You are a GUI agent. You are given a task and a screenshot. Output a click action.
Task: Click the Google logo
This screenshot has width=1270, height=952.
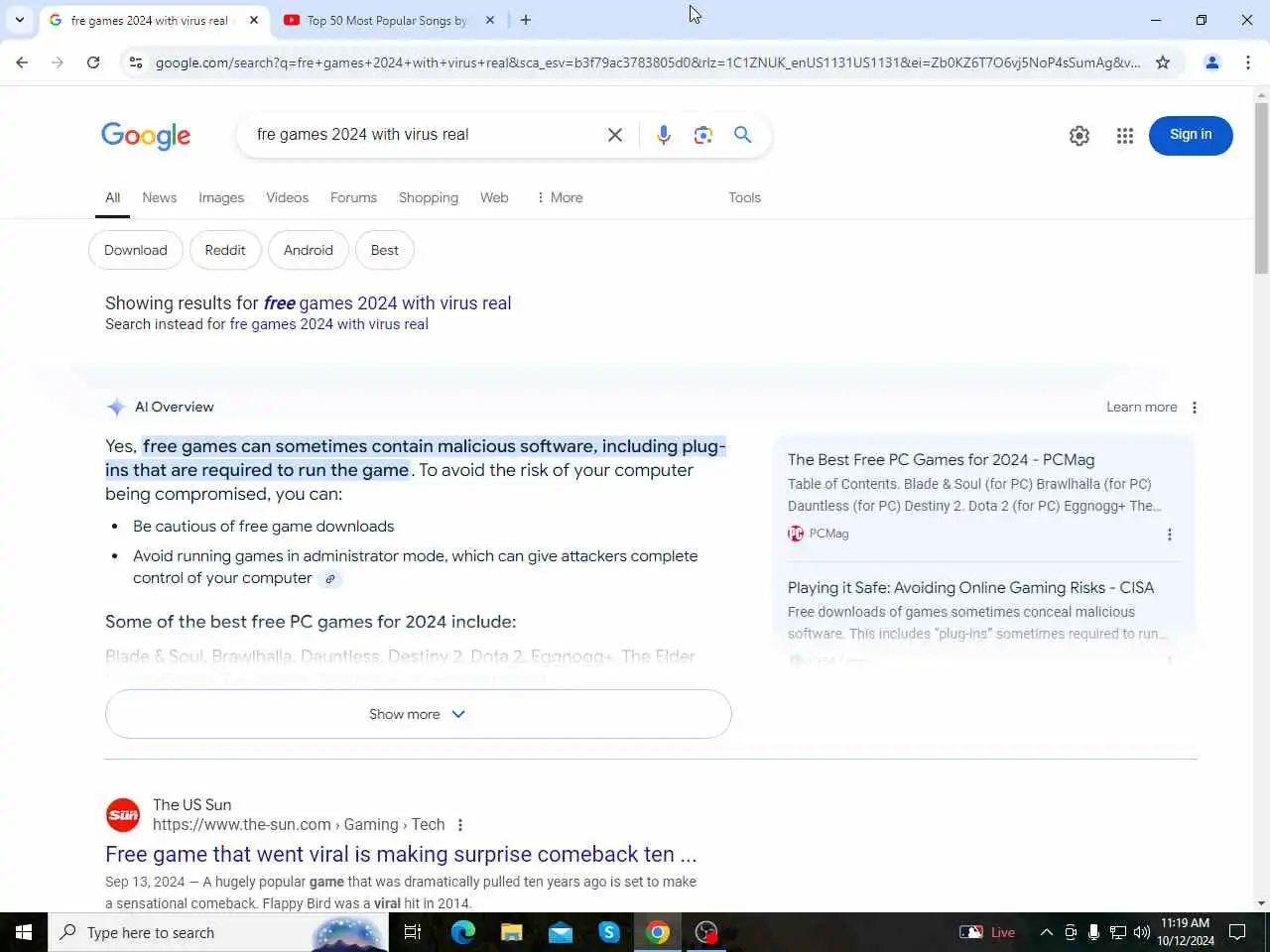pos(146,136)
